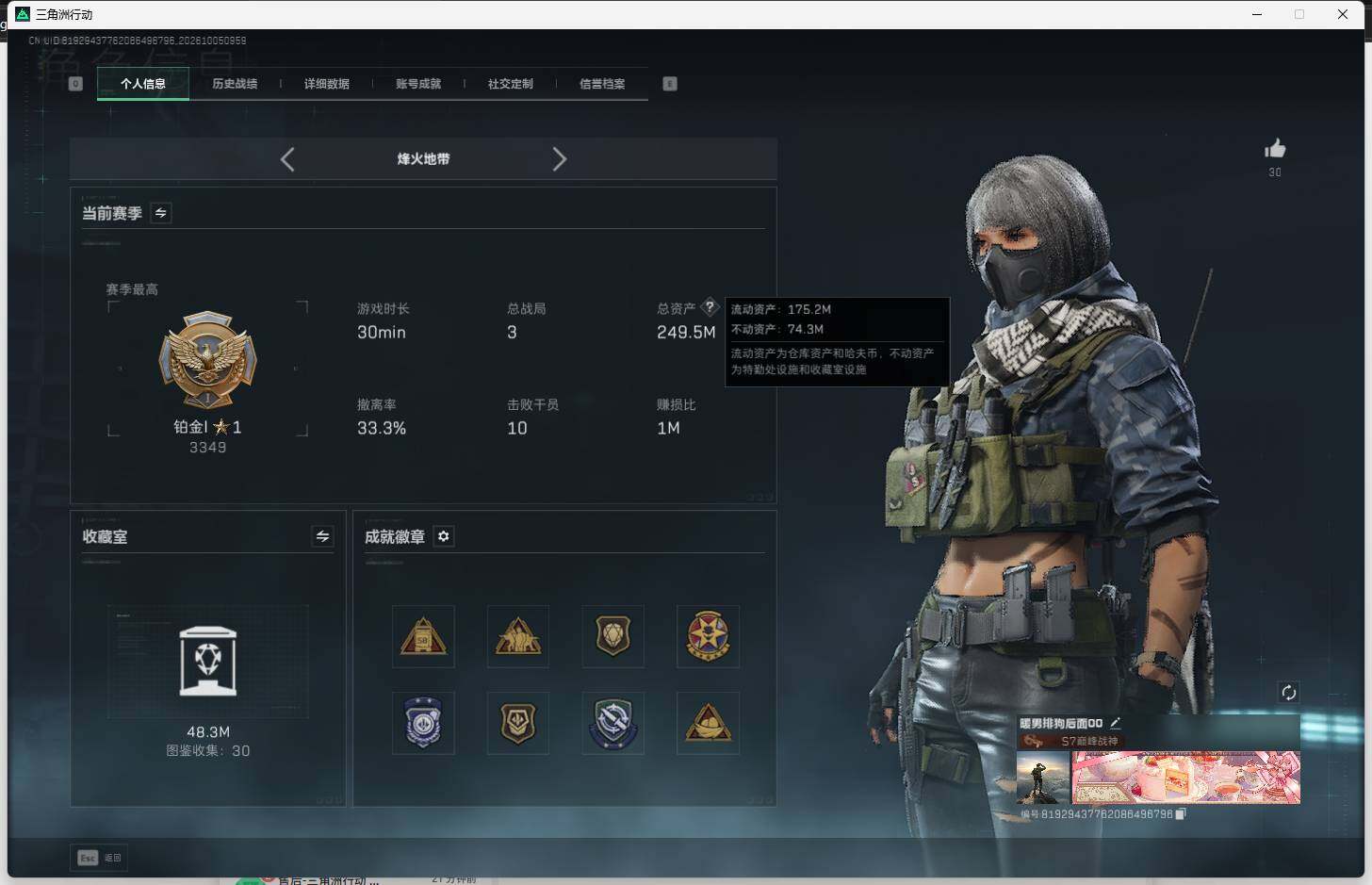Click the 总资产 value 249.5M
Image resolution: width=1372 pixels, height=885 pixels.
click(x=686, y=332)
